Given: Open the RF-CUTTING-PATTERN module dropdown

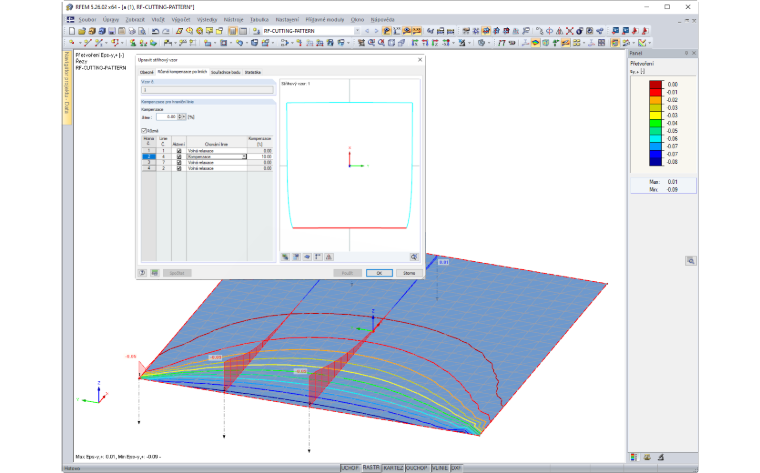Looking at the screenshot, I should pos(357,31).
